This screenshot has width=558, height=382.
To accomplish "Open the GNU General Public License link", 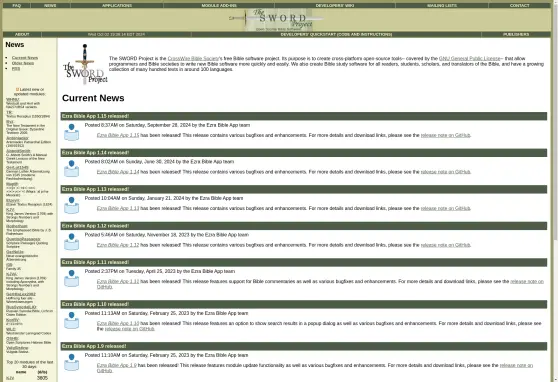I will tap(469, 58).
